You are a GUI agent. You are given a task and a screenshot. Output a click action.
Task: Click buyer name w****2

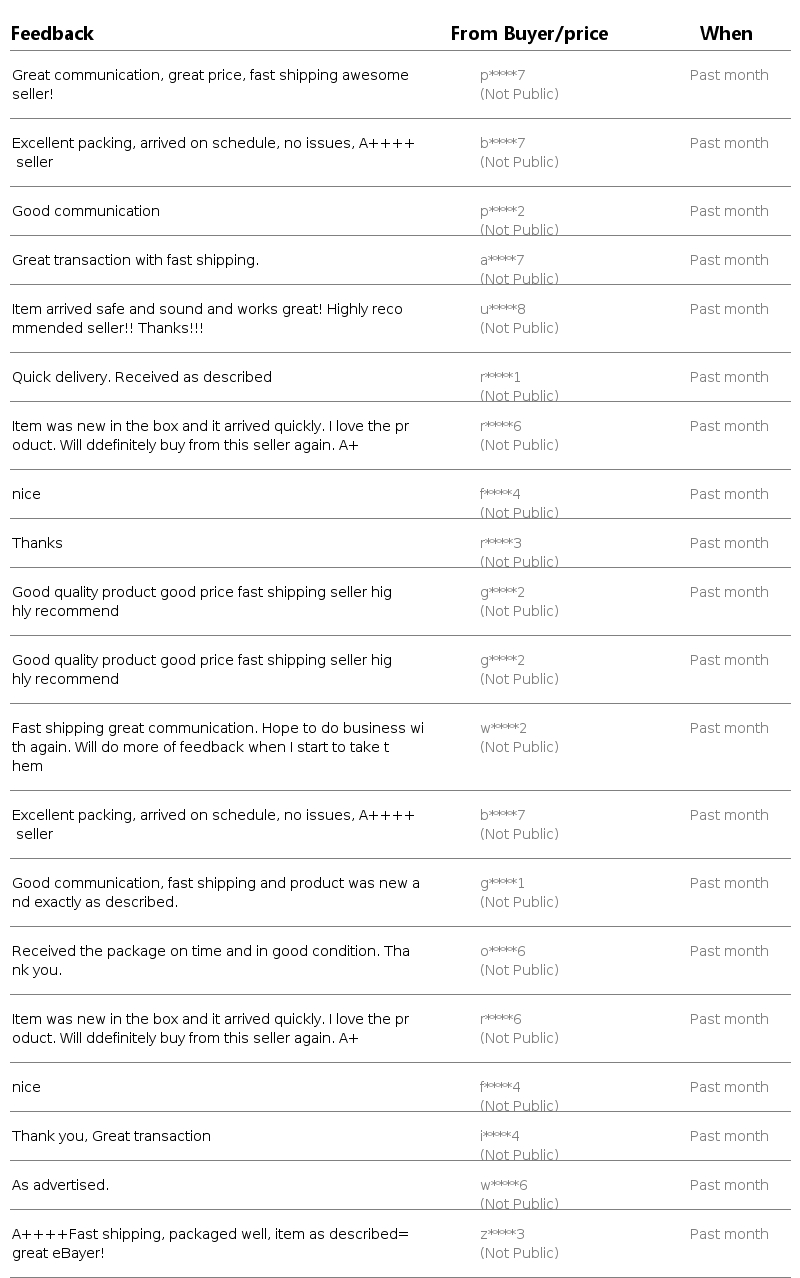pyautogui.click(x=503, y=728)
